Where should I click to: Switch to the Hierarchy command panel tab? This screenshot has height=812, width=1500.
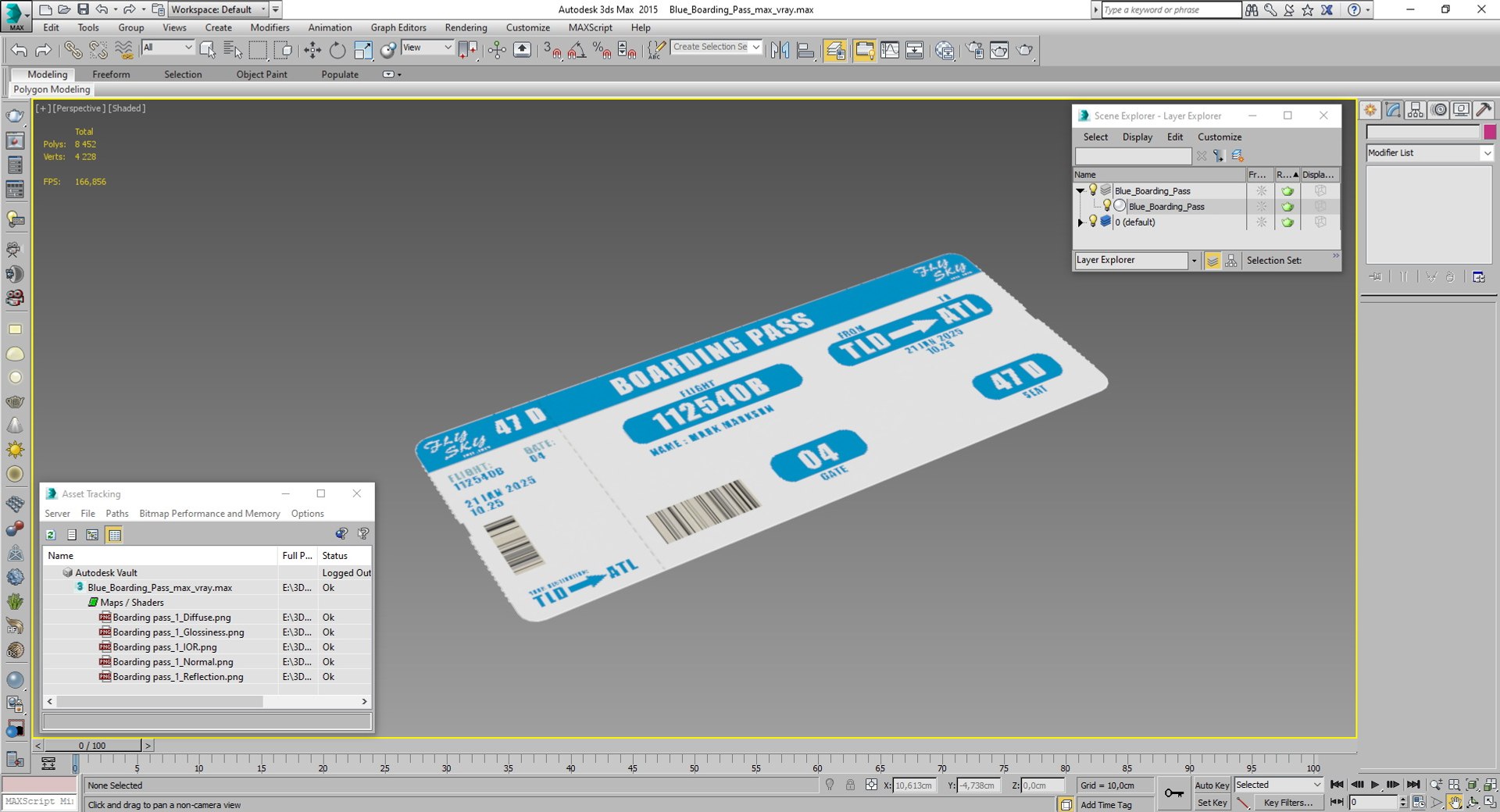coord(1416,110)
